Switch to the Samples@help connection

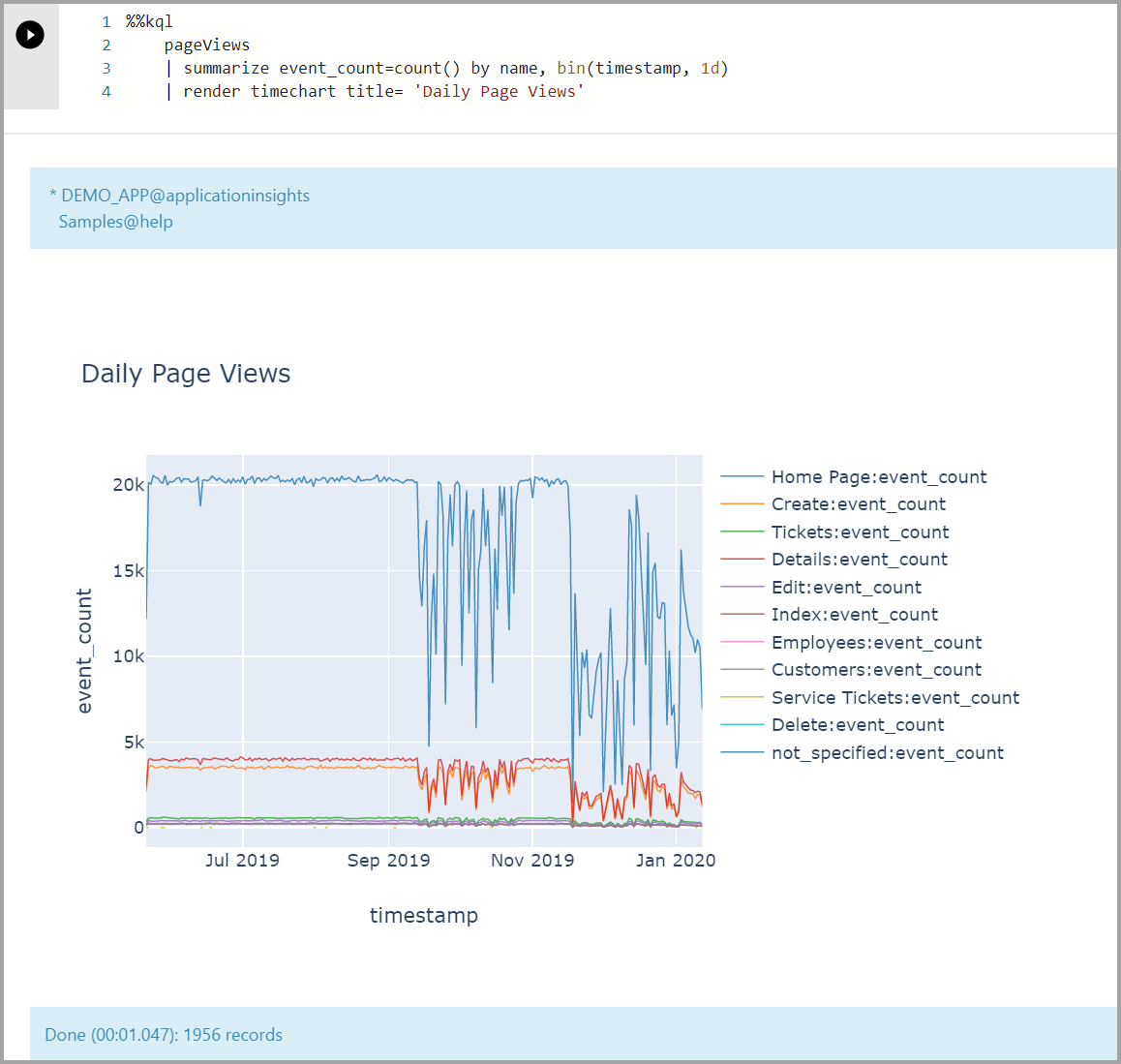(x=116, y=221)
